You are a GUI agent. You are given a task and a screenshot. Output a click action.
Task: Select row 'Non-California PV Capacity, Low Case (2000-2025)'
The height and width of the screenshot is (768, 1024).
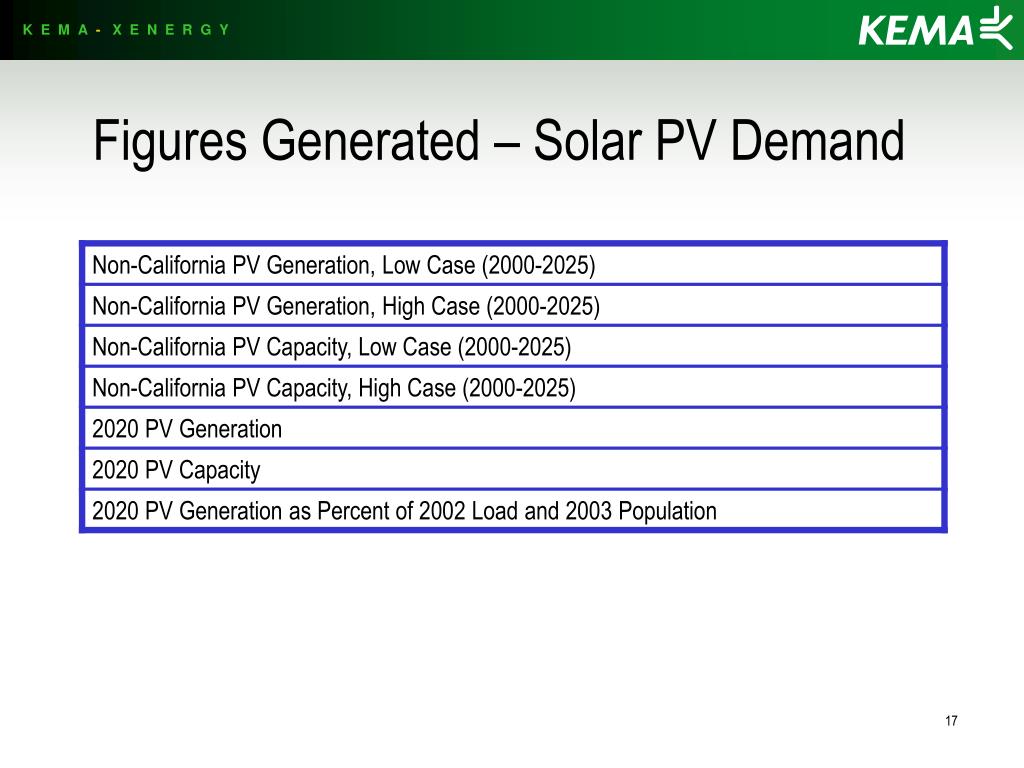tap(513, 347)
